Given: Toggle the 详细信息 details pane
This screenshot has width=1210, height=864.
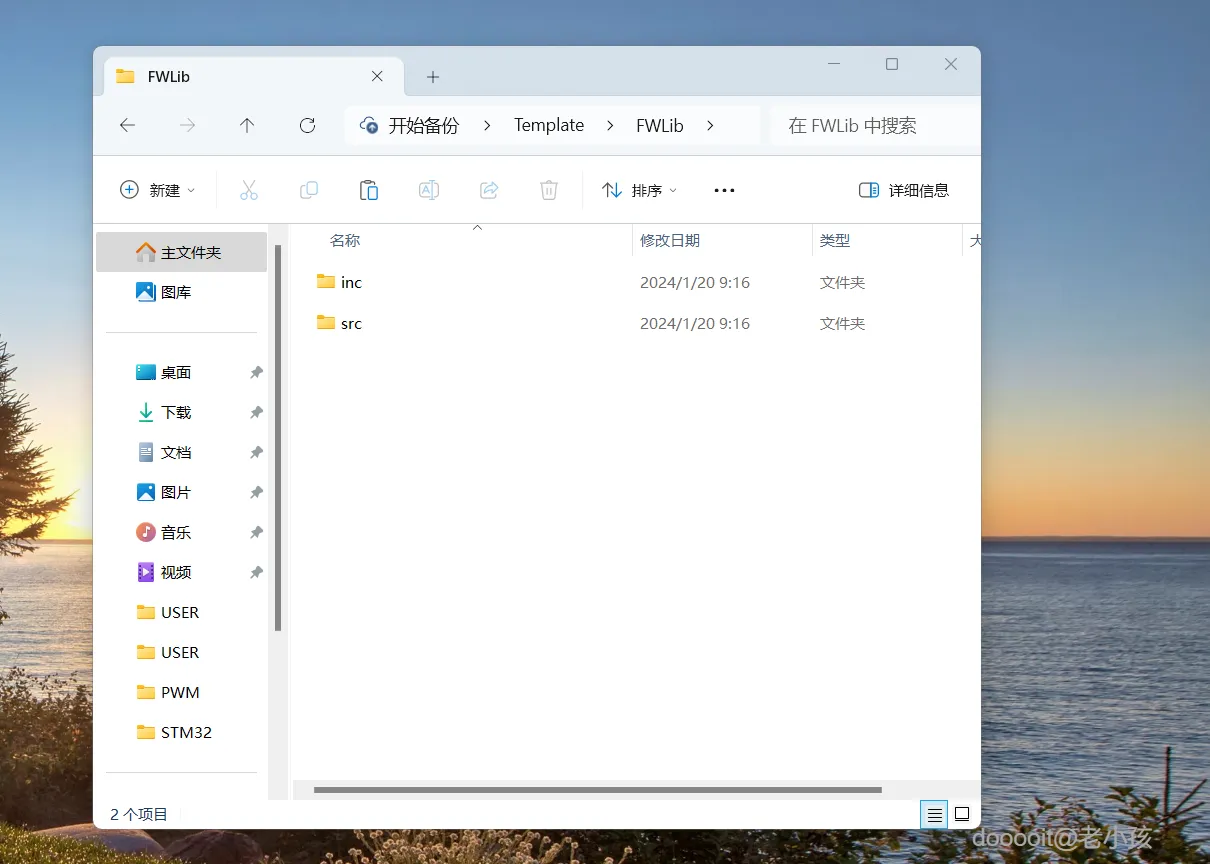Looking at the screenshot, I should pos(903,190).
